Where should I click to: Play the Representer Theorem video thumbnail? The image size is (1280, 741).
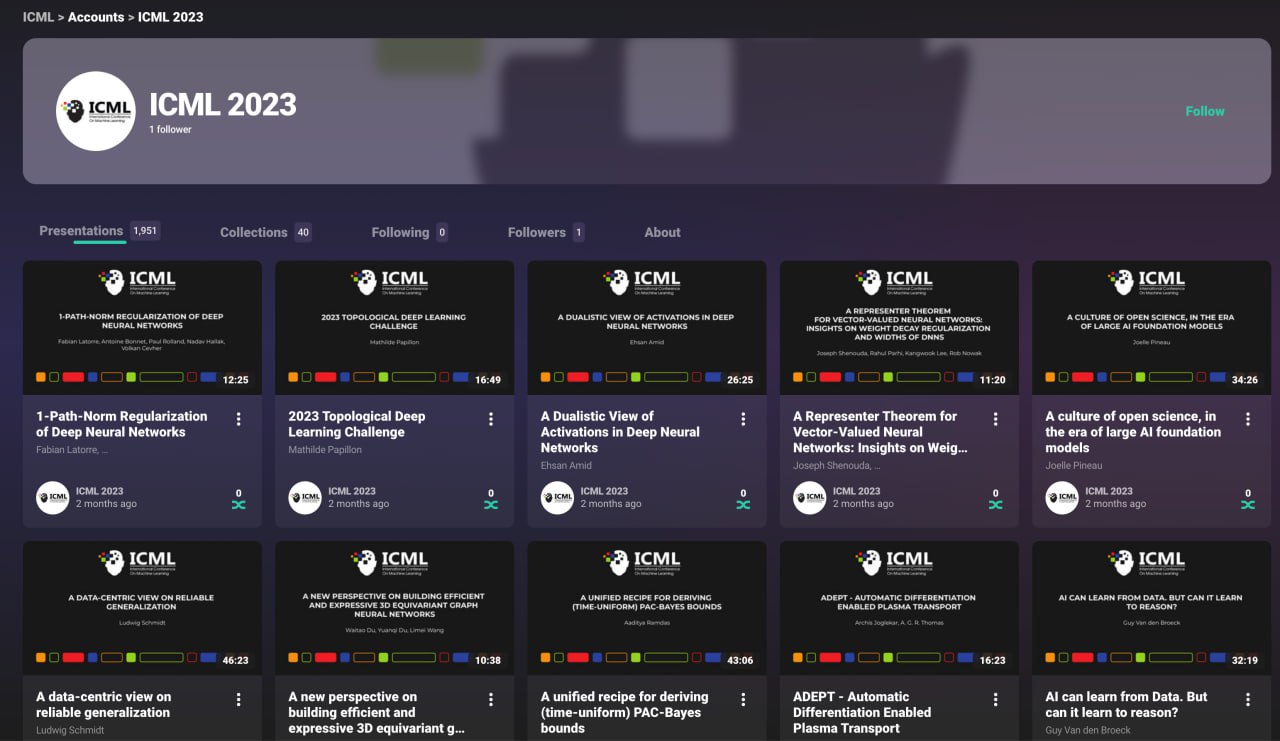coord(899,328)
